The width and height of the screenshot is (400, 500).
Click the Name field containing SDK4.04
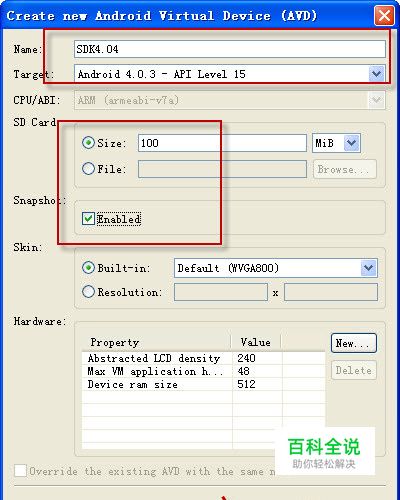[230, 49]
